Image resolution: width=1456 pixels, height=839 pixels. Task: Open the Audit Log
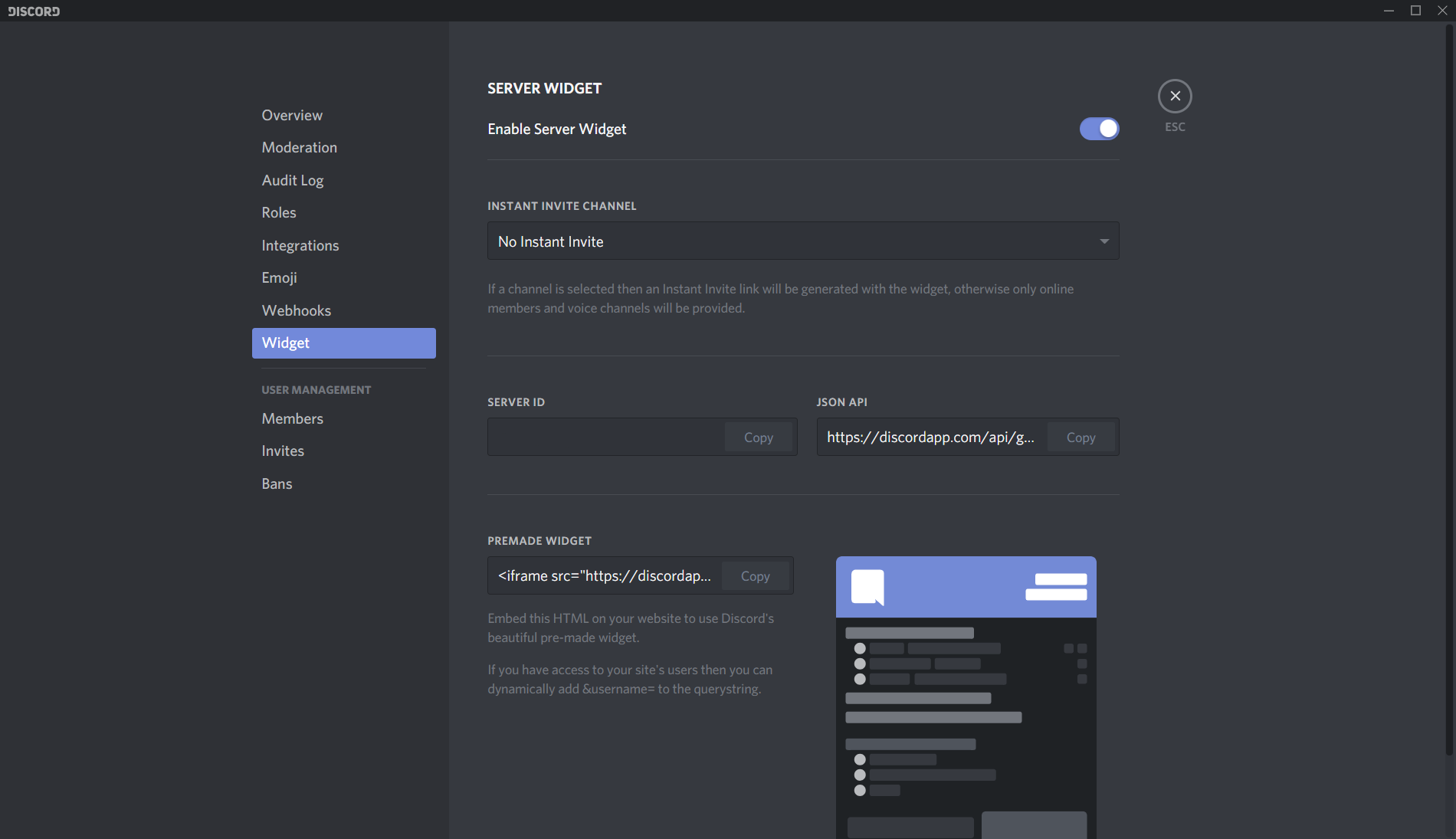344,180
